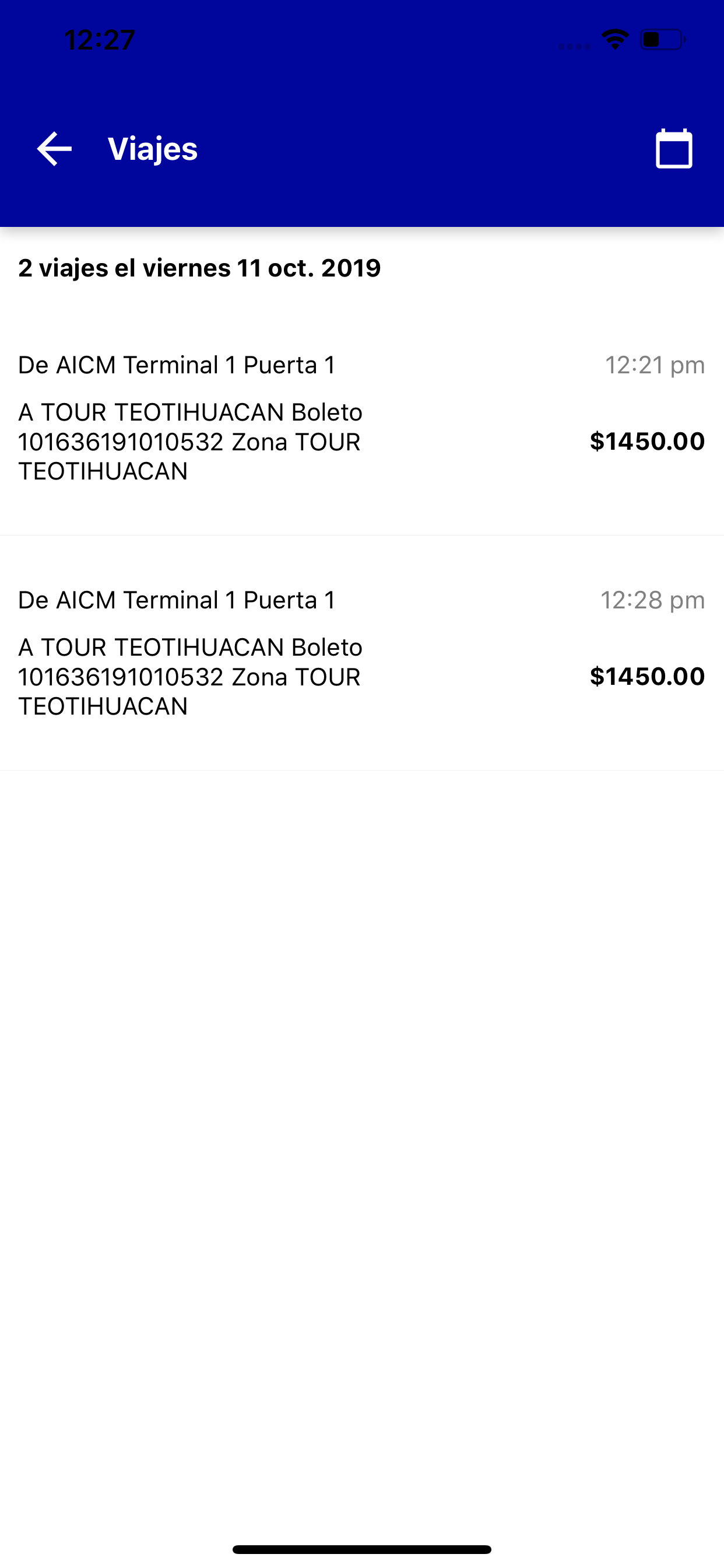This screenshot has width=724, height=1568.
Task: Tap the 12:27 status bar clock
Action: (x=99, y=40)
